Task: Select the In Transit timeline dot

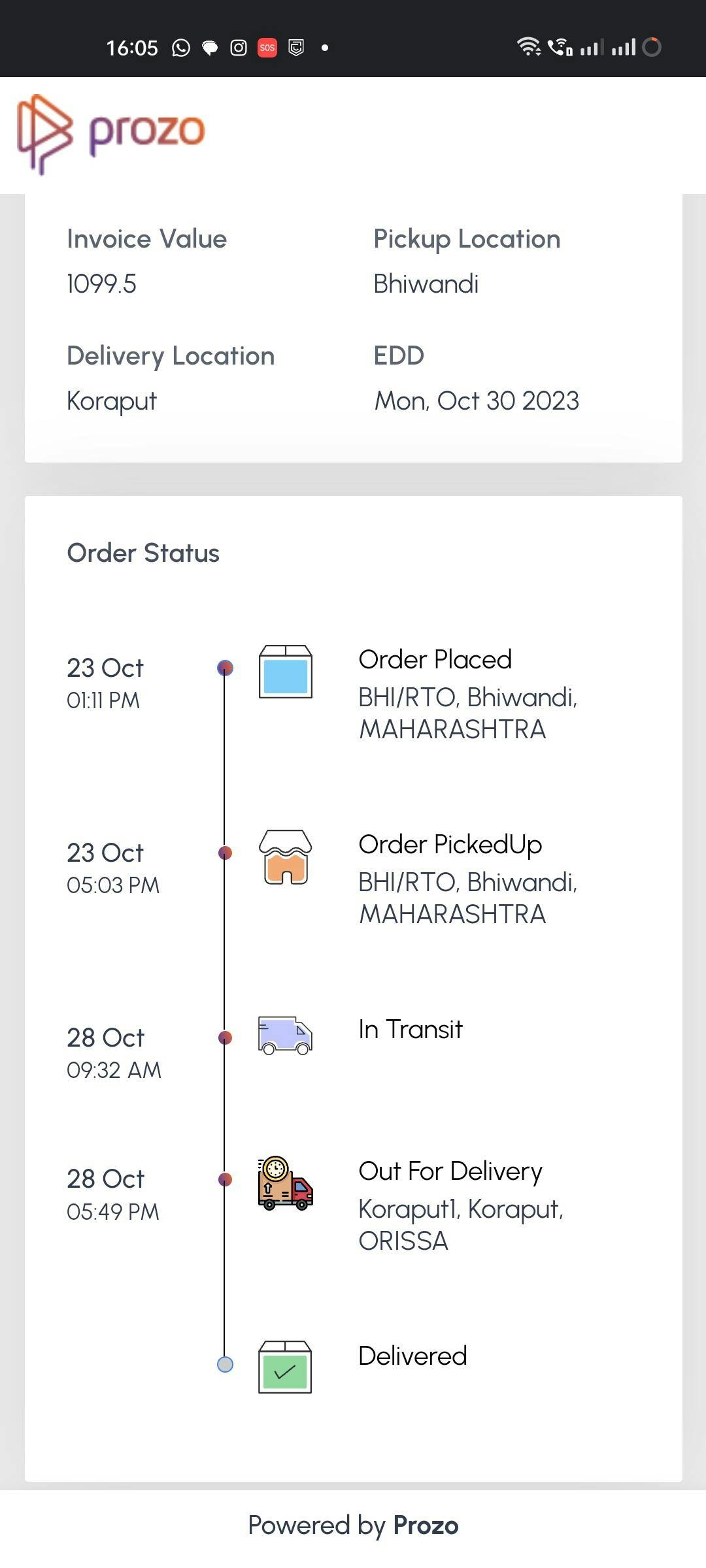Action: click(225, 1037)
